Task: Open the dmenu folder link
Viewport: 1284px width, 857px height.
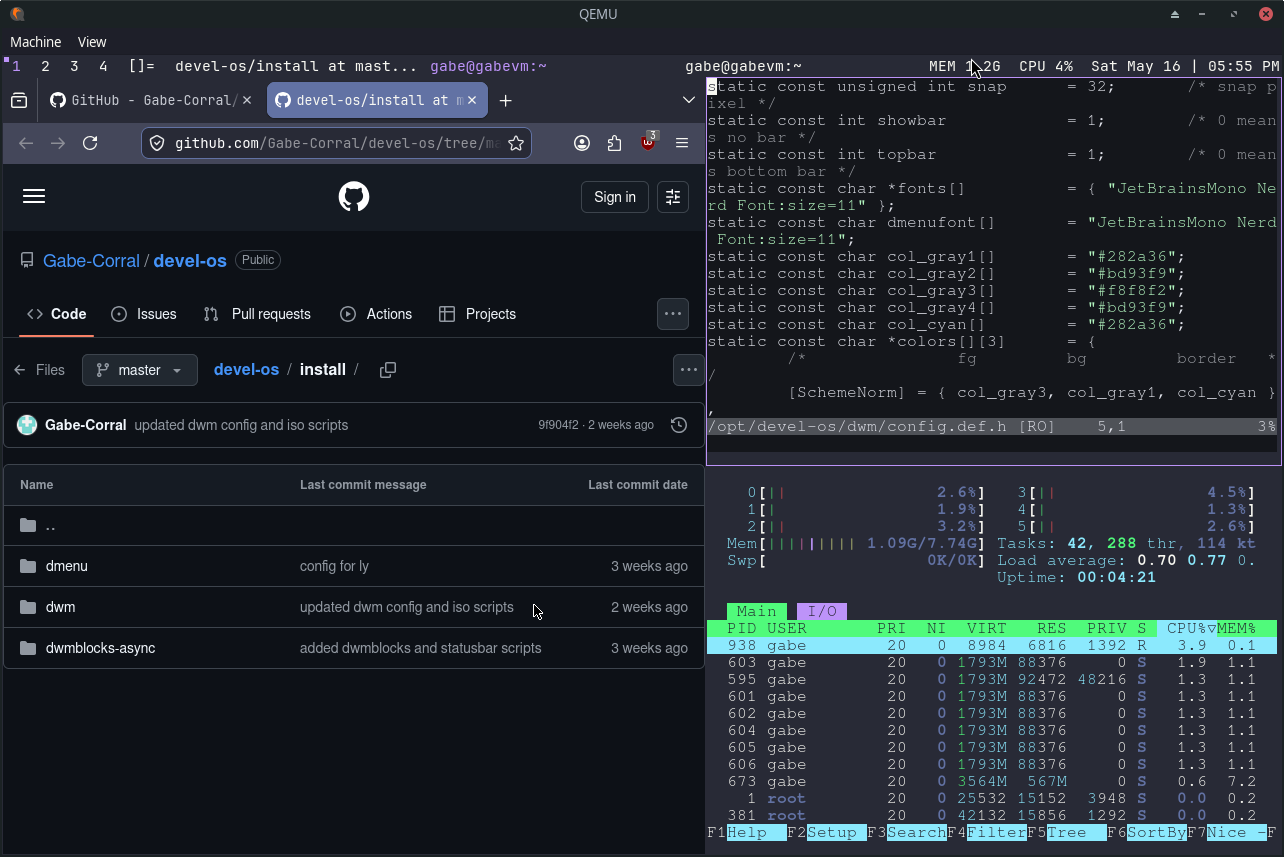Action: point(67,566)
